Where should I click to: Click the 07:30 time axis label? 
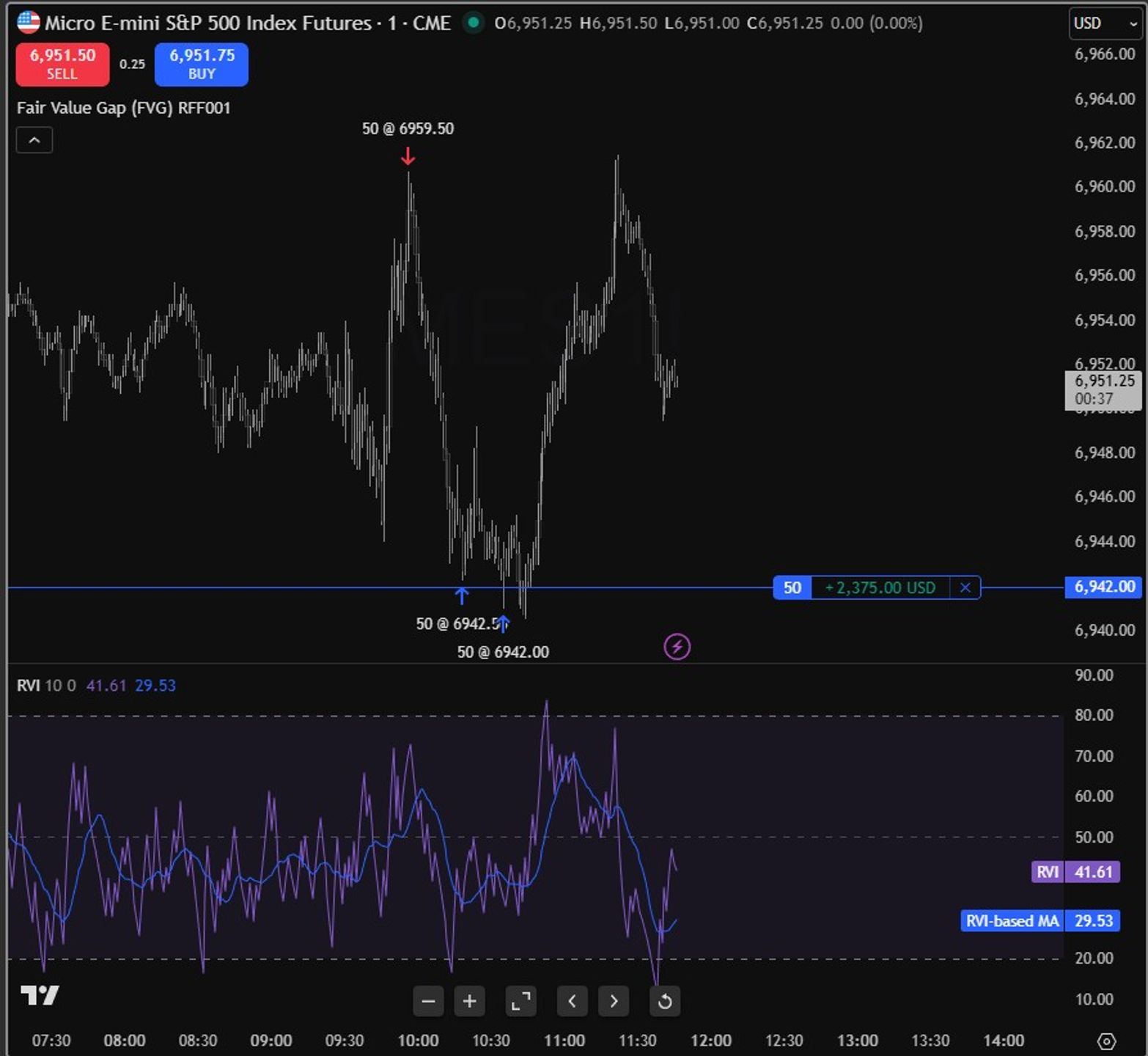(51, 1041)
